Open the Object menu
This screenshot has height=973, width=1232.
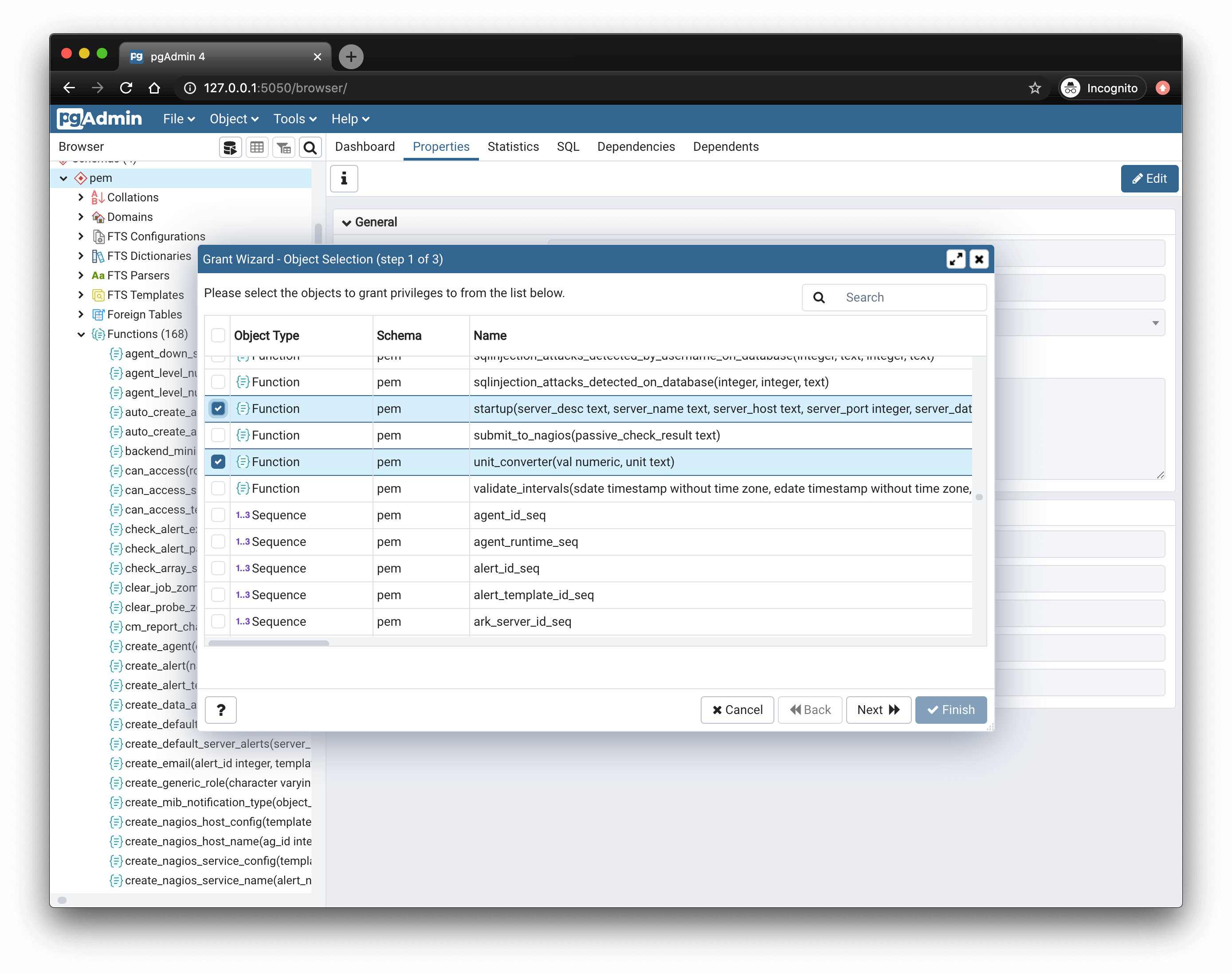(234, 118)
